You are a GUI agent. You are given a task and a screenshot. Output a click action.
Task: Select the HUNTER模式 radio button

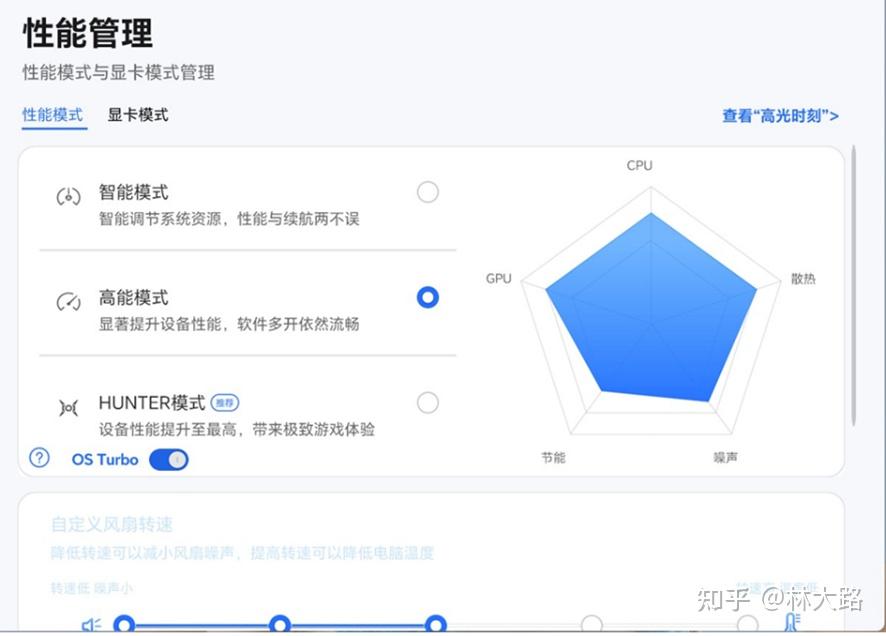428,403
